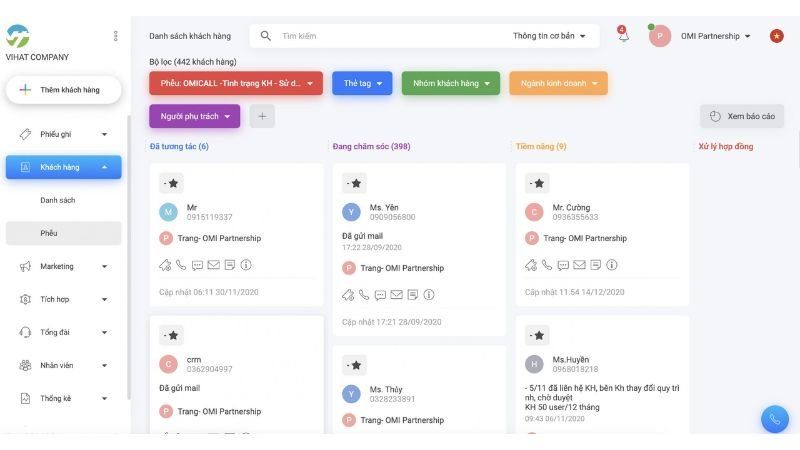Click the three-dot menu beside the VIHAT logo
This screenshot has width=800, height=450.
click(115, 36)
